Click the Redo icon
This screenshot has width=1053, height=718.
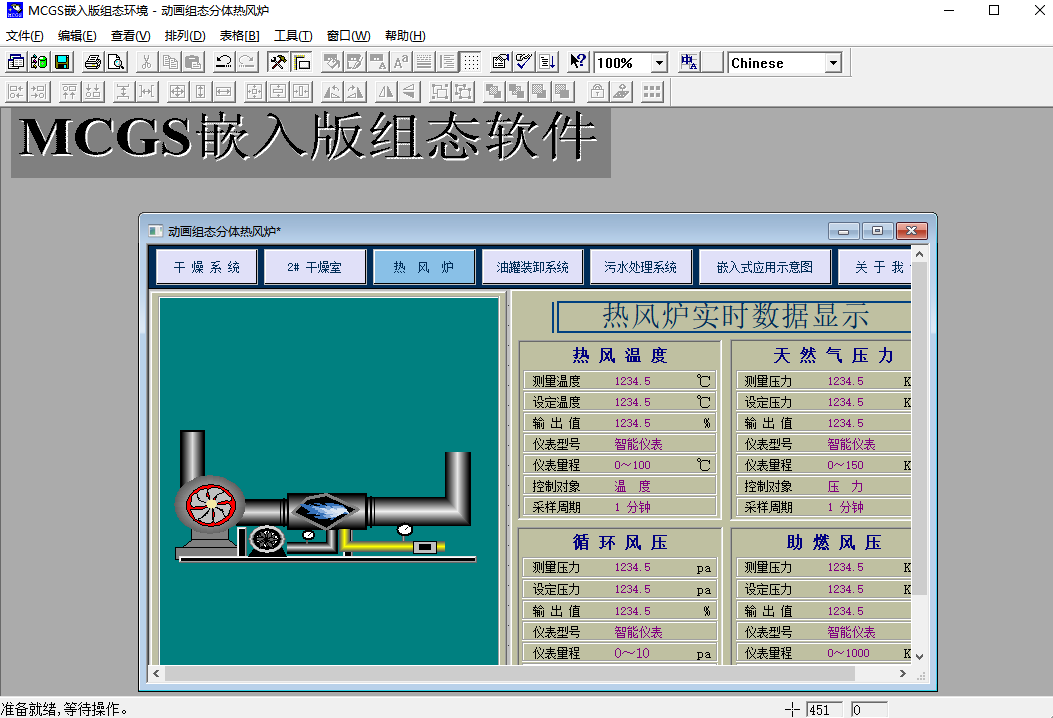[x=246, y=62]
